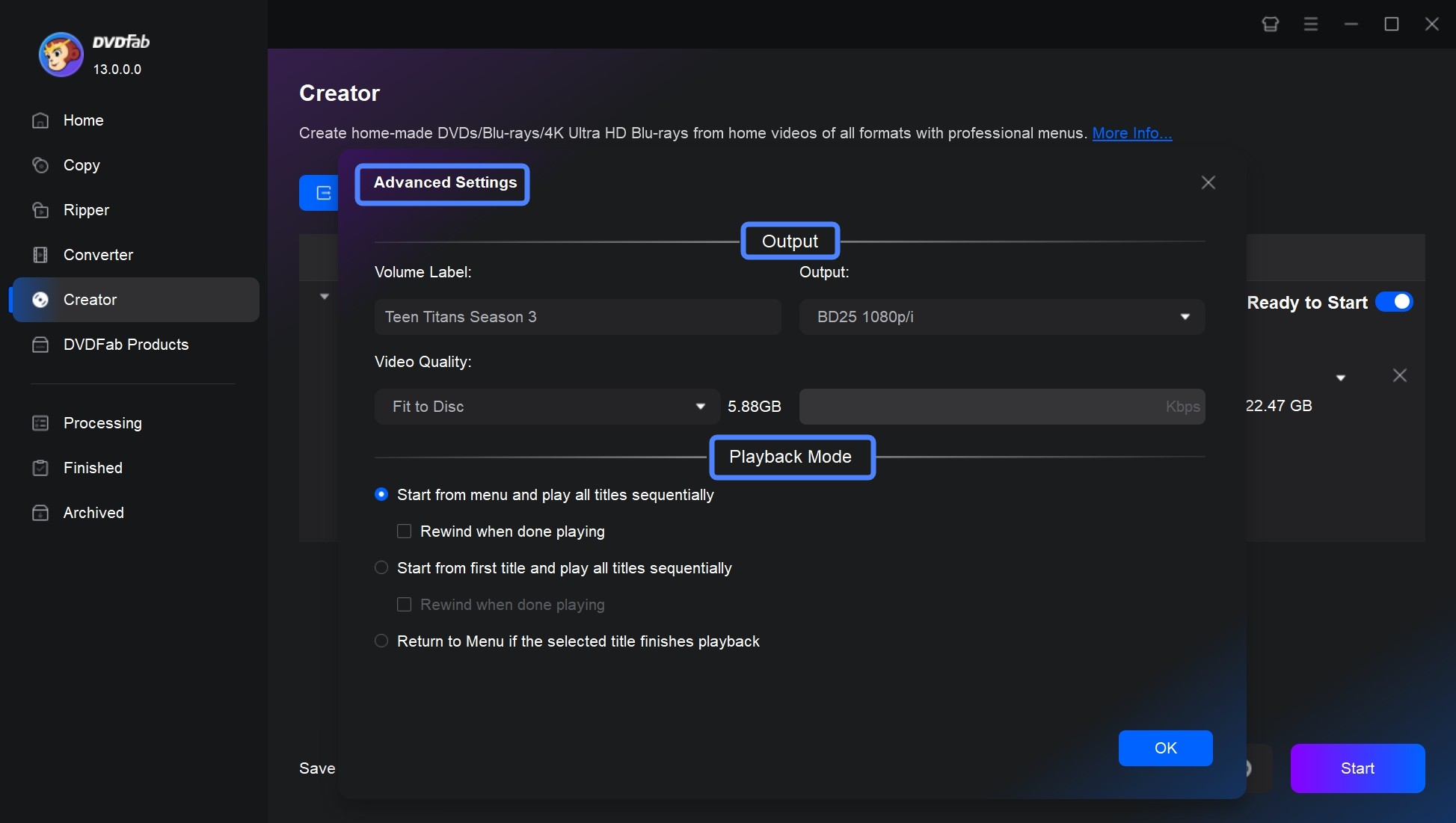The image size is (1456, 823).
Task: Click the Start button to begin
Action: [1358, 768]
